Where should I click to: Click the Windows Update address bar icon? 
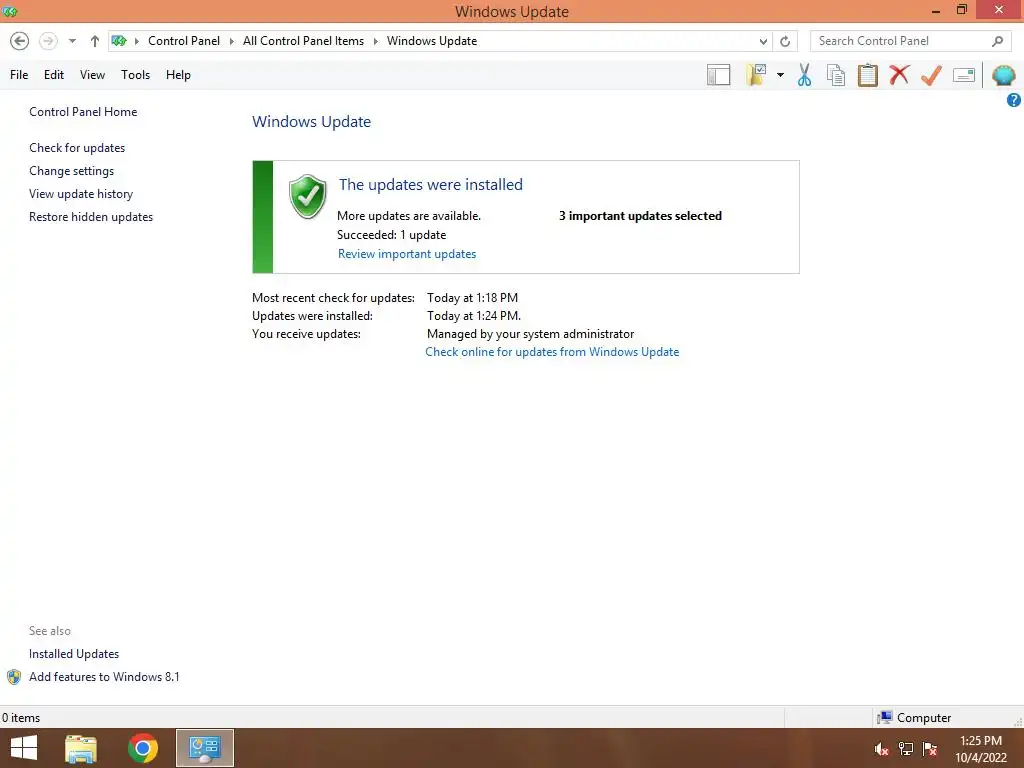pos(119,40)
